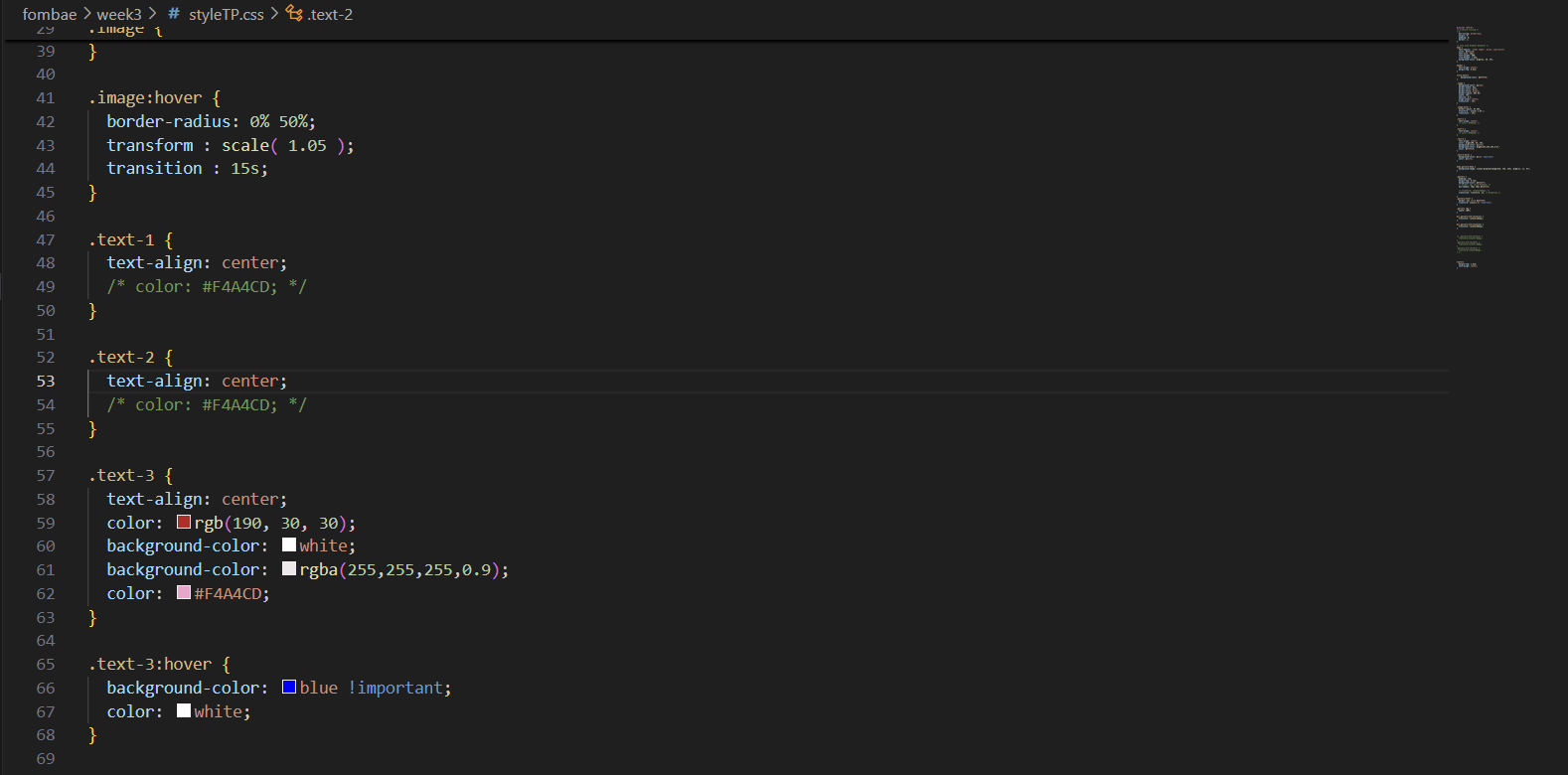The height and width of the screenshot is (775, 1568).
Task: Expand the .text-2 symbol breadcrumb
Action: 330,14
